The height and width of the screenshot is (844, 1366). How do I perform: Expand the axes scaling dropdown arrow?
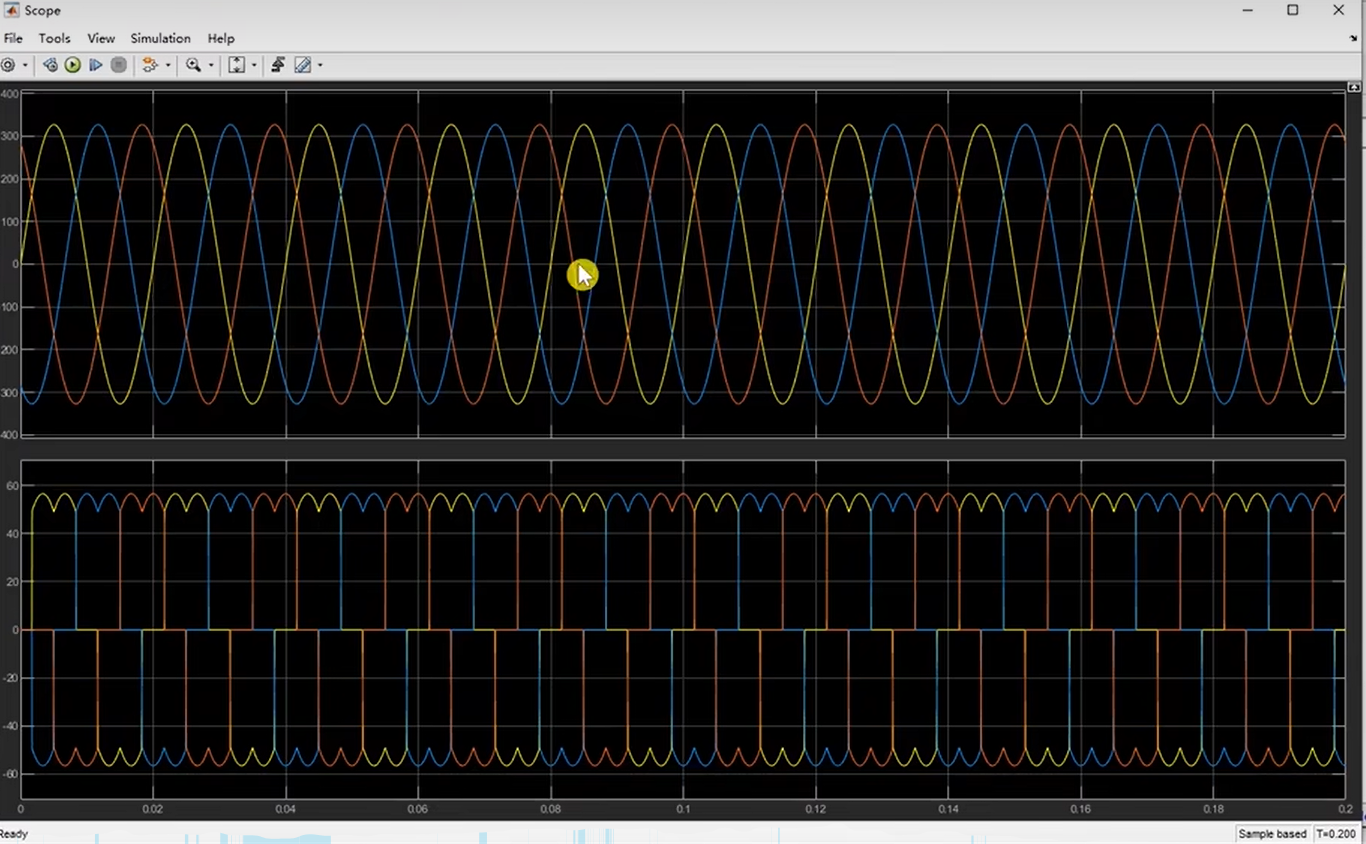pos(254,65)
